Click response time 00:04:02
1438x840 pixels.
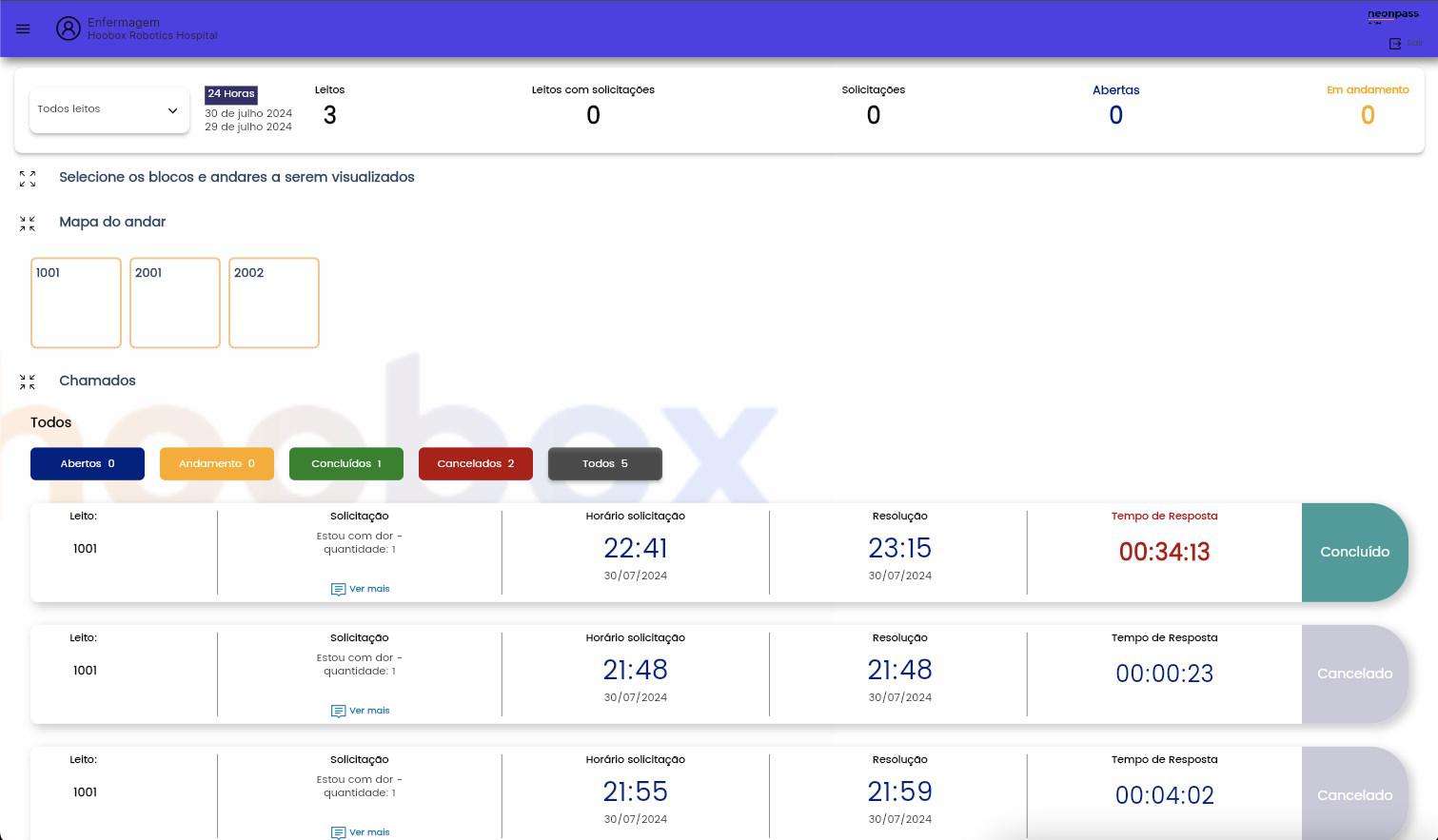click(x=1164, y=795)
